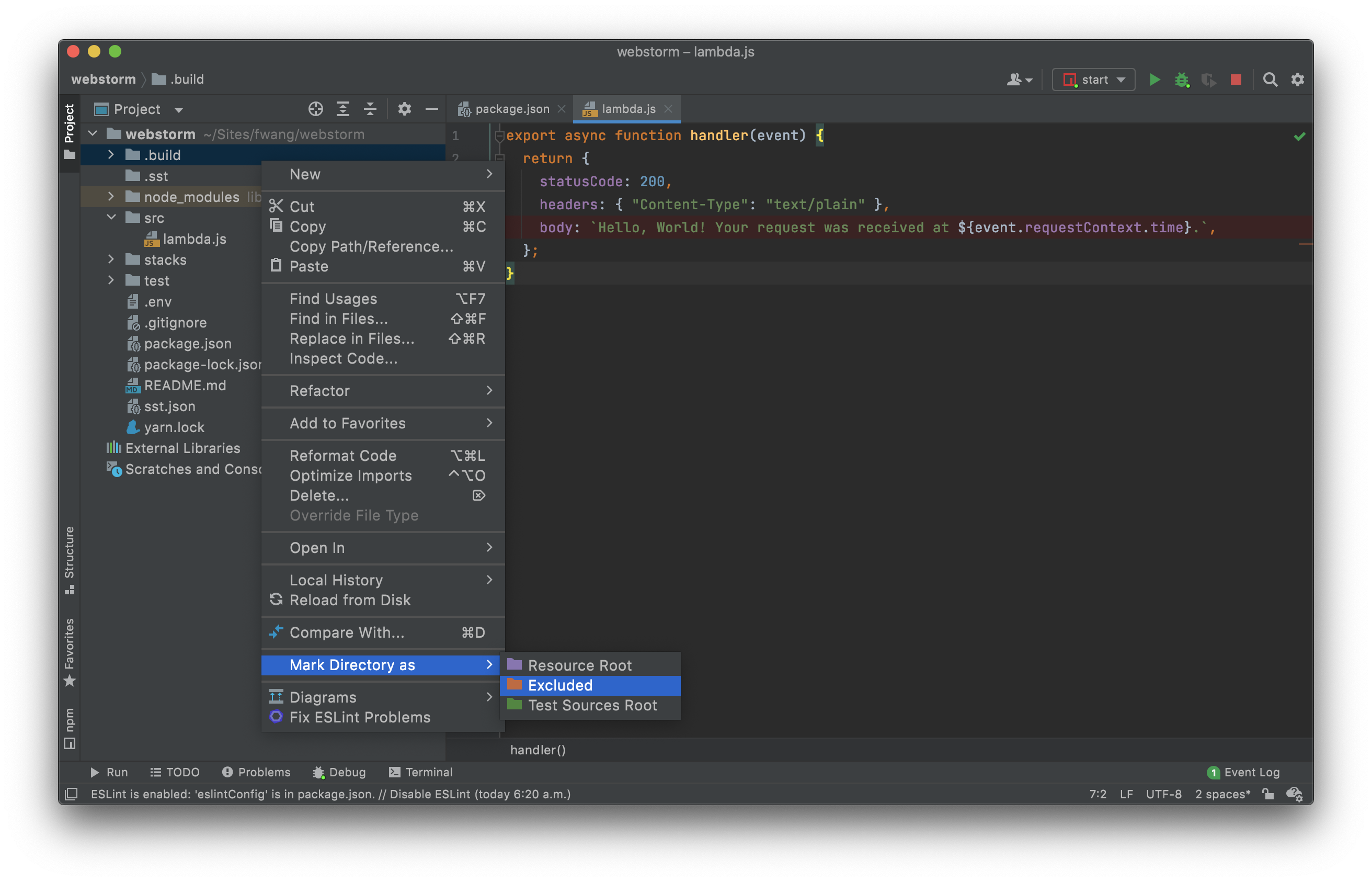This screenshot has height=882, width=1372.
Task: Open the Add to Favorites submenu
Action: (383, 423)
